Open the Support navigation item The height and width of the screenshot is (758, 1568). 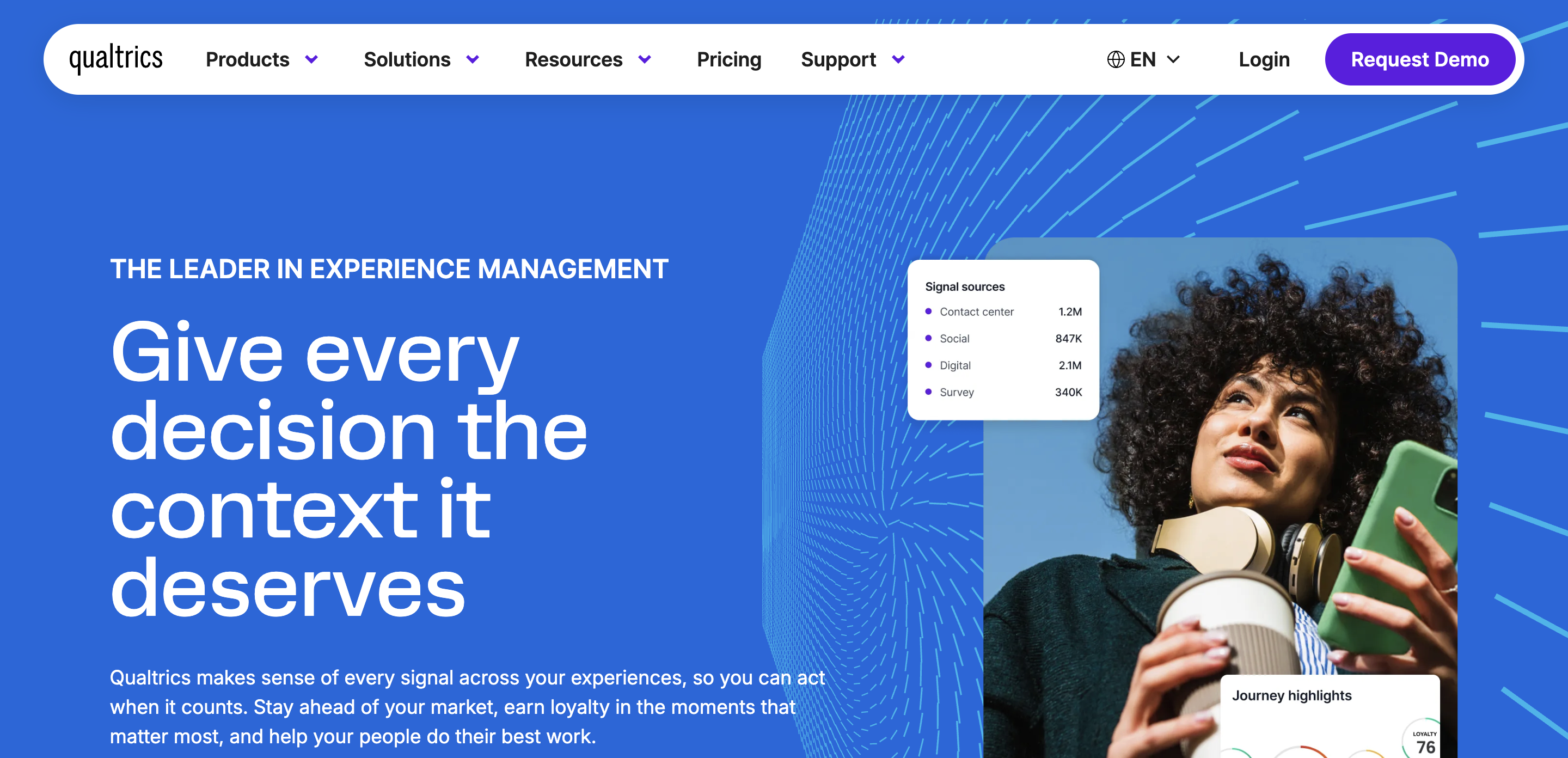pos(838,60)
